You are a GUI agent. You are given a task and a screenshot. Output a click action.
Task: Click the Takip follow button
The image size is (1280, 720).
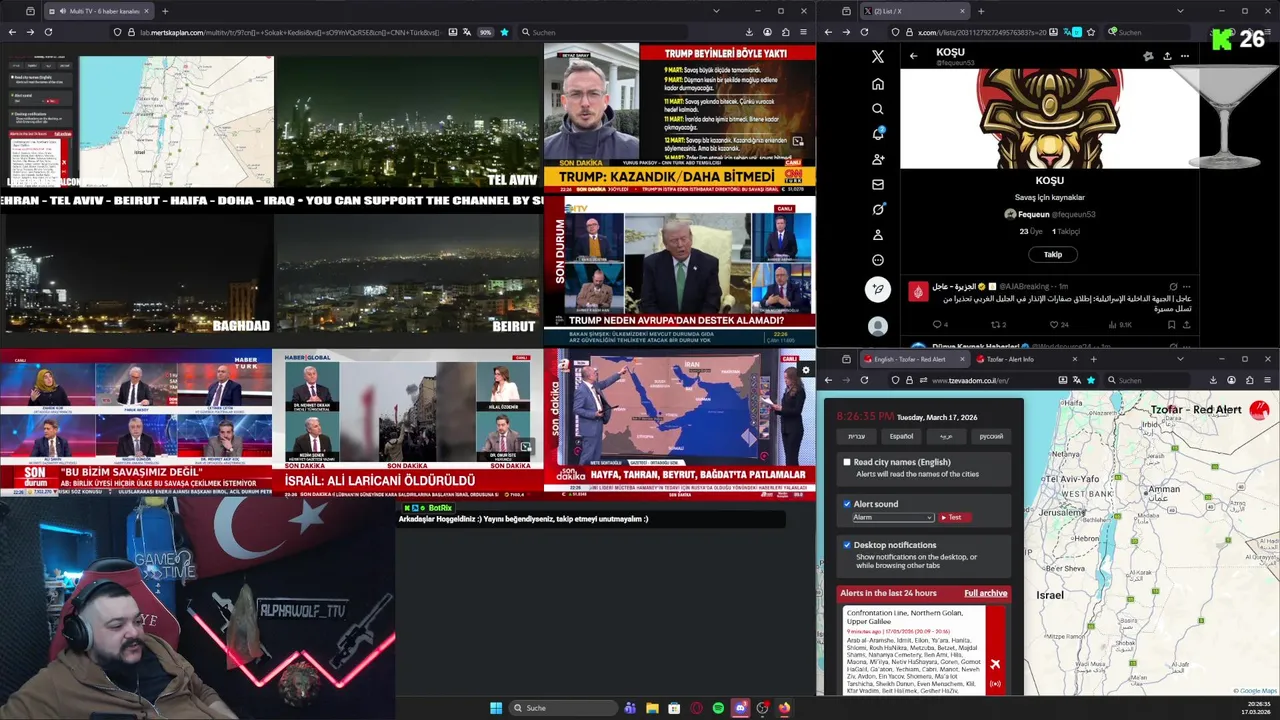pyautogui.click(x=1053, y=254)
